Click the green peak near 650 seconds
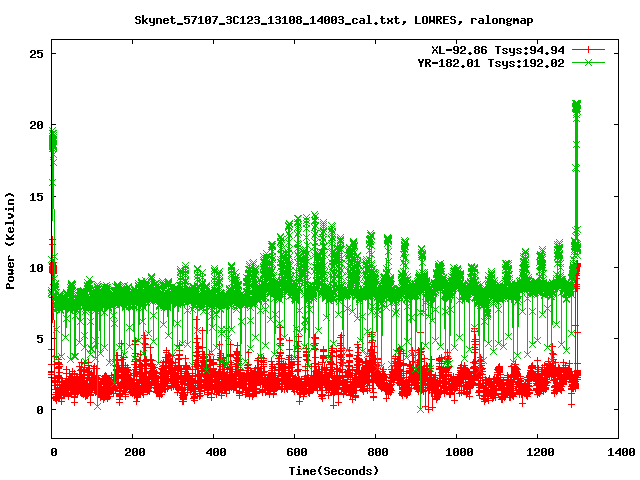 tap(314, 215)
